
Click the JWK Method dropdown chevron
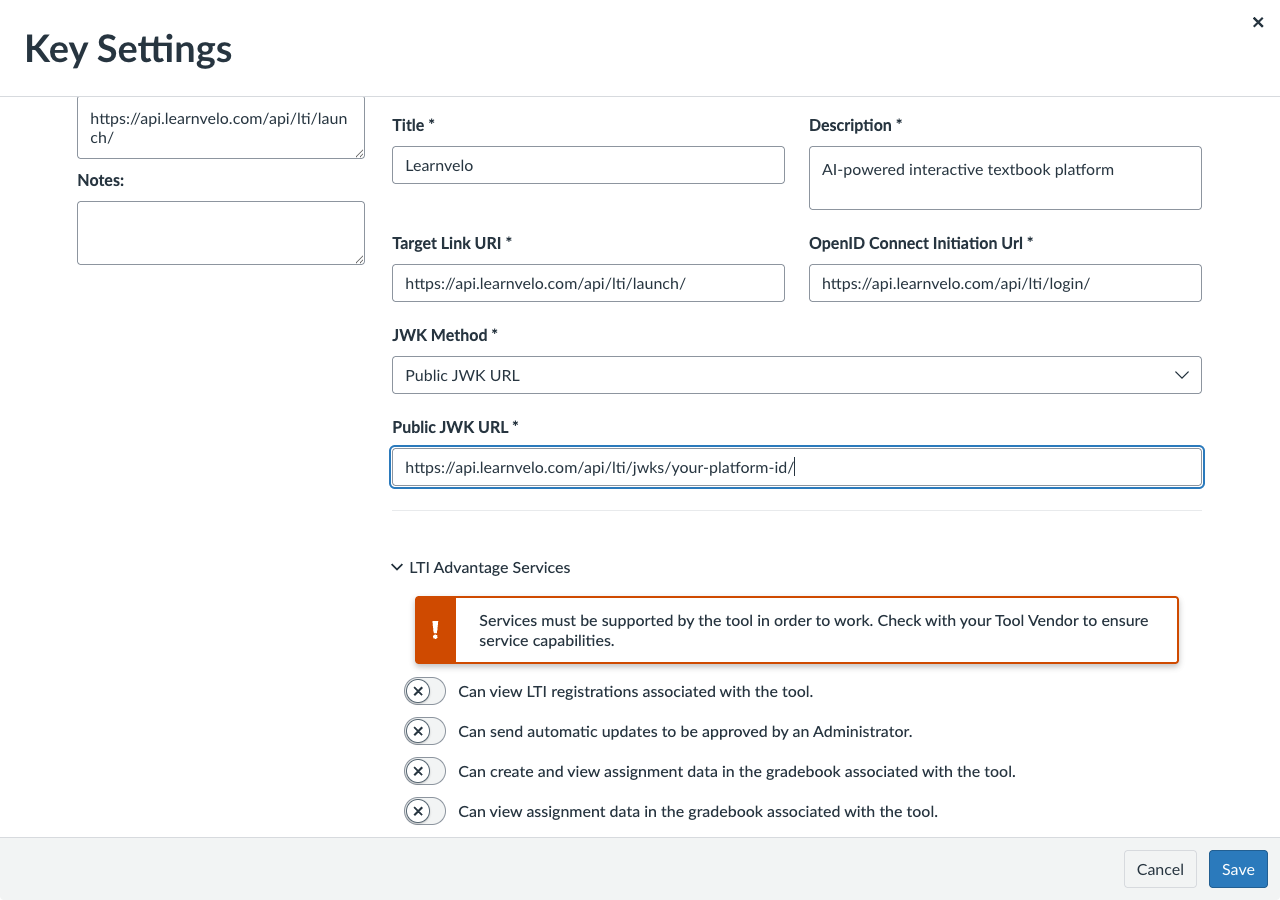tap(1181, 375)
